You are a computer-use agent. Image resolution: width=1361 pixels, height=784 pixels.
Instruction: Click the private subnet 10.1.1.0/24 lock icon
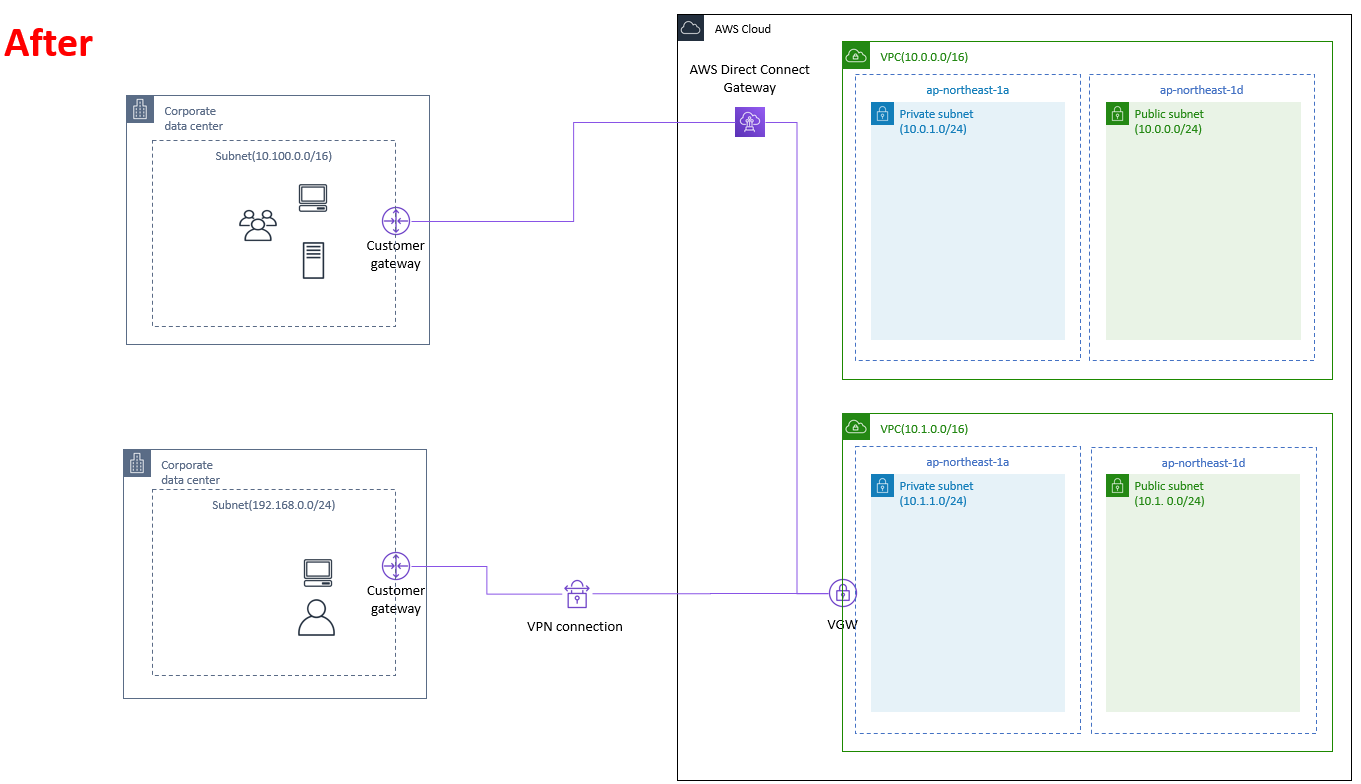point(882,485)
